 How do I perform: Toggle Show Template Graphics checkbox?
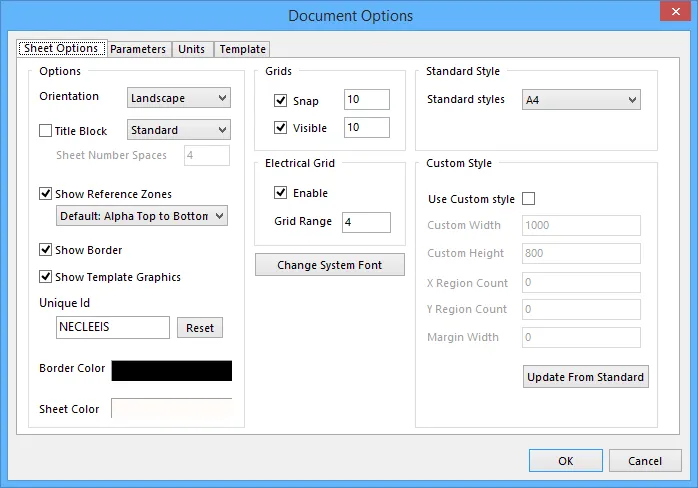[x=46, y=277]
